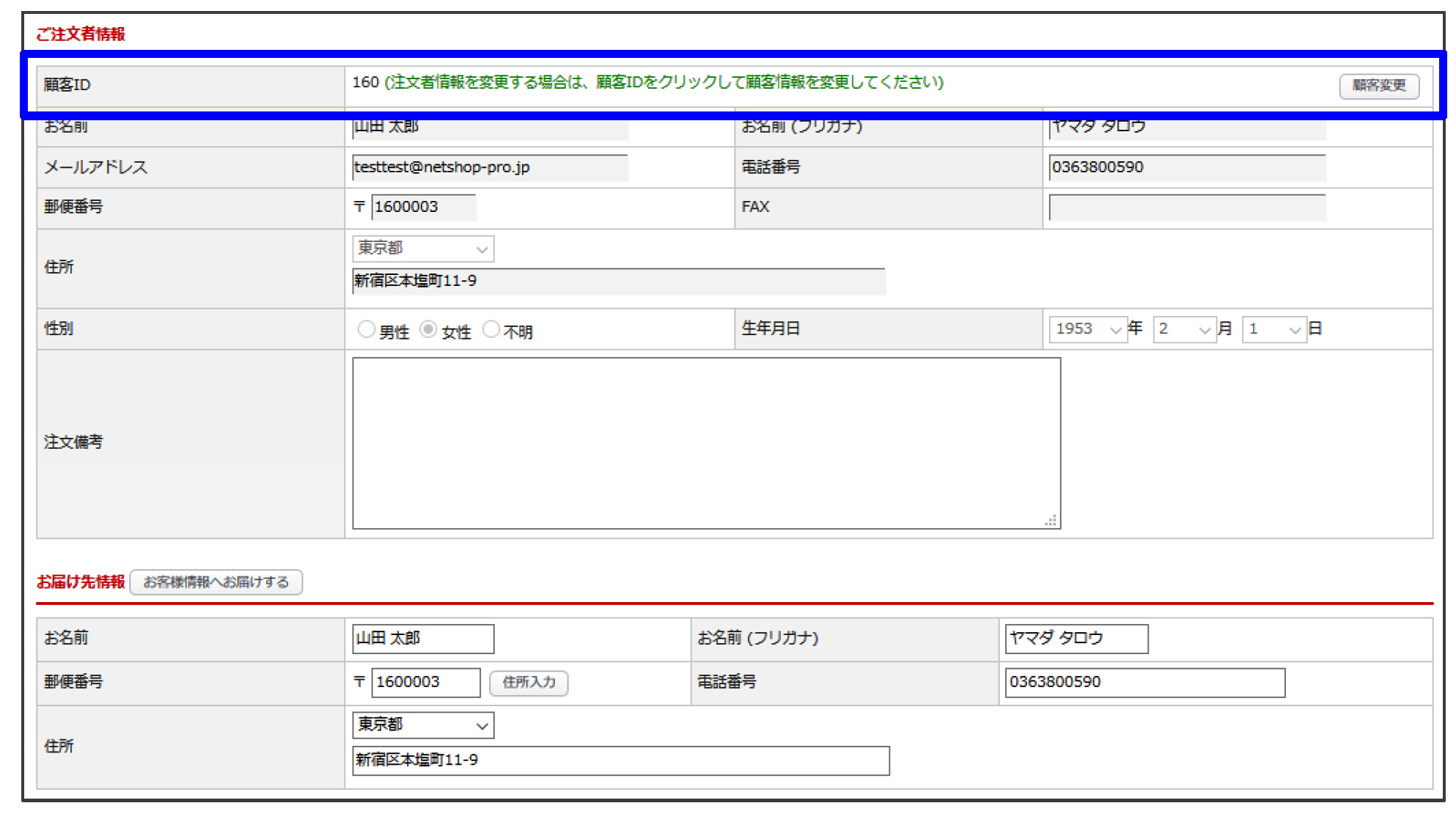Click the delivery postal code field

[x=425, y=683]
